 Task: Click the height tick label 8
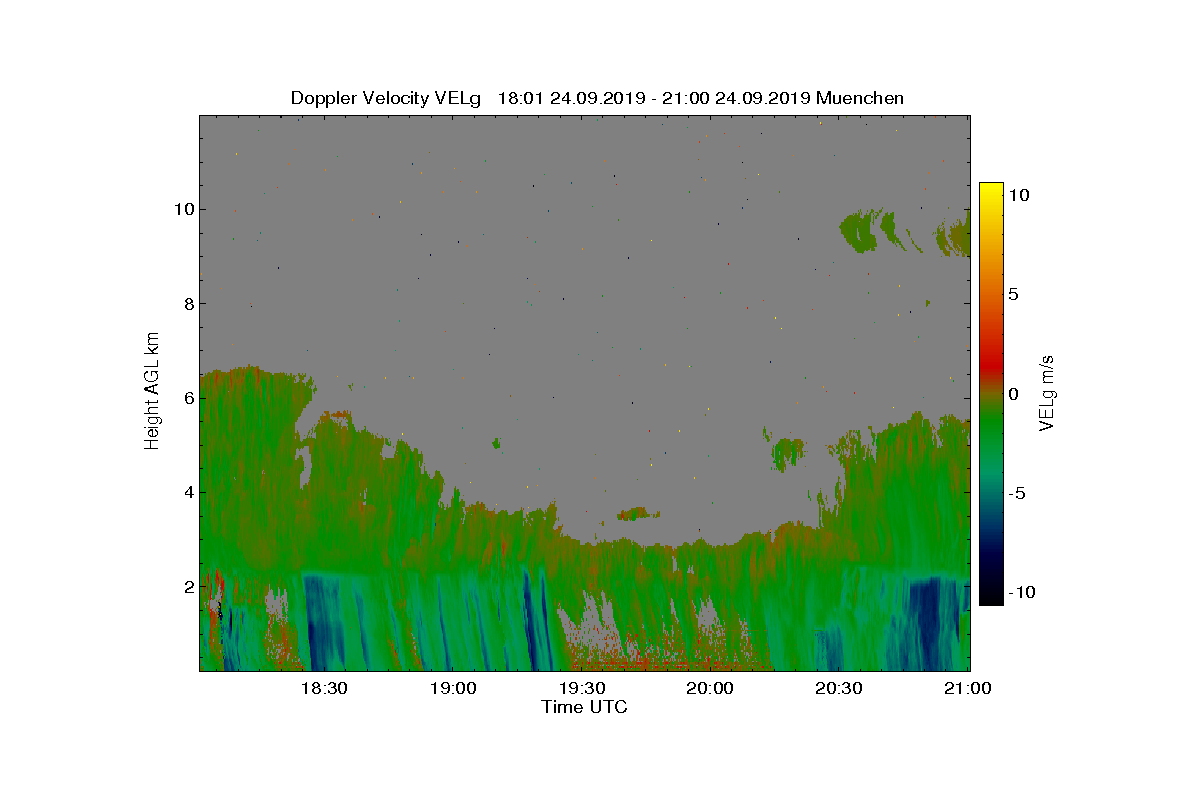click(187, 303)
